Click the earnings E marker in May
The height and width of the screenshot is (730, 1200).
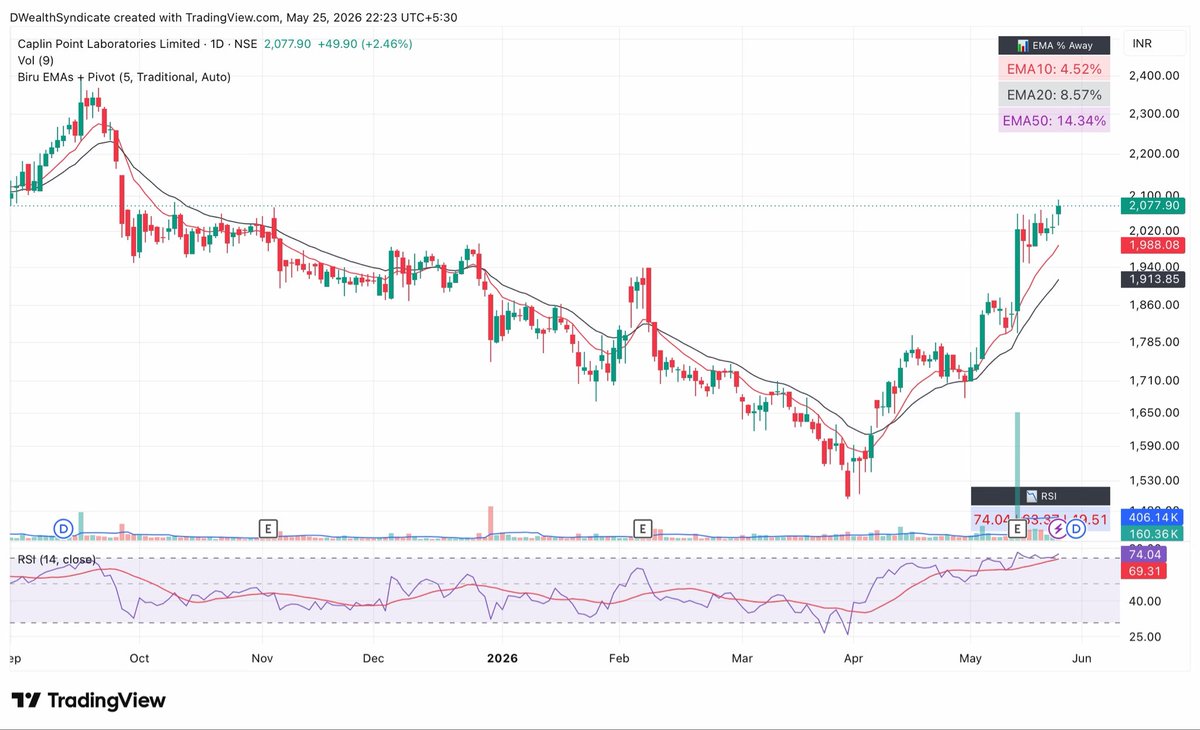pyautogui.click(x=1018, y=527)
